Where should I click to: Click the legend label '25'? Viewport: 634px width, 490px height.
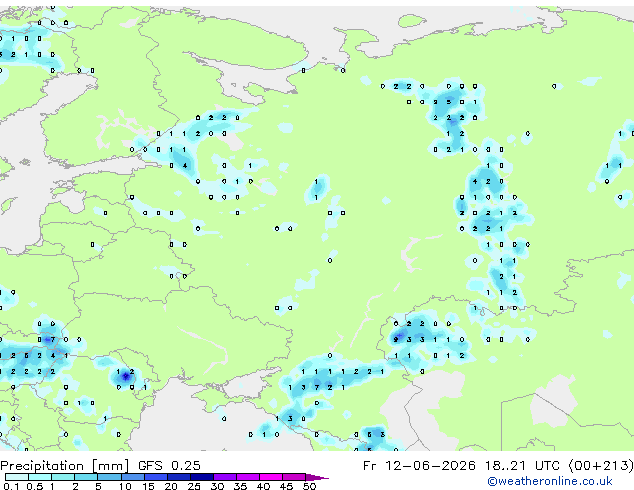click(x=194, y=486)
